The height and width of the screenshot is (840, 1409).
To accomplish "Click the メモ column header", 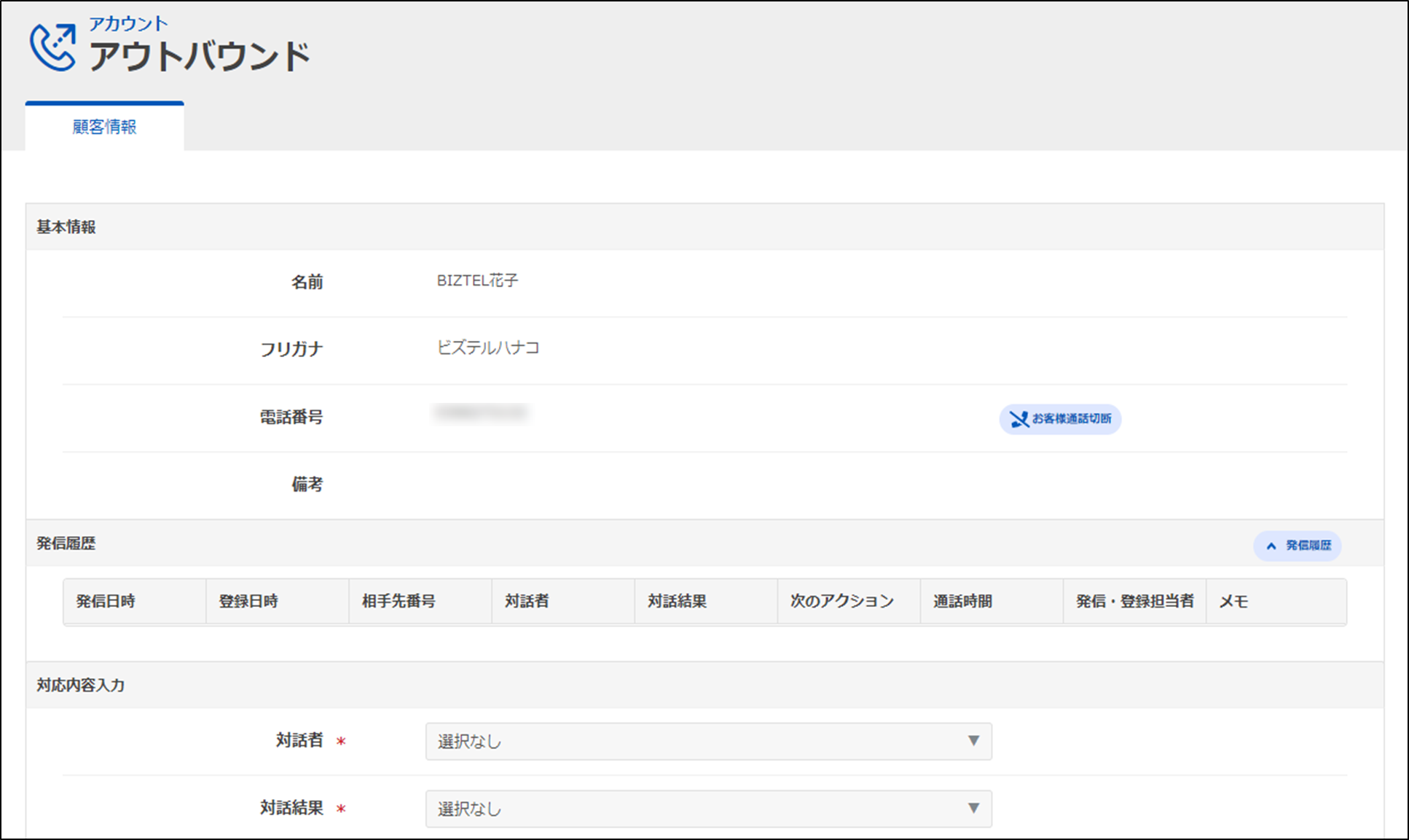I will point(1233,602).
